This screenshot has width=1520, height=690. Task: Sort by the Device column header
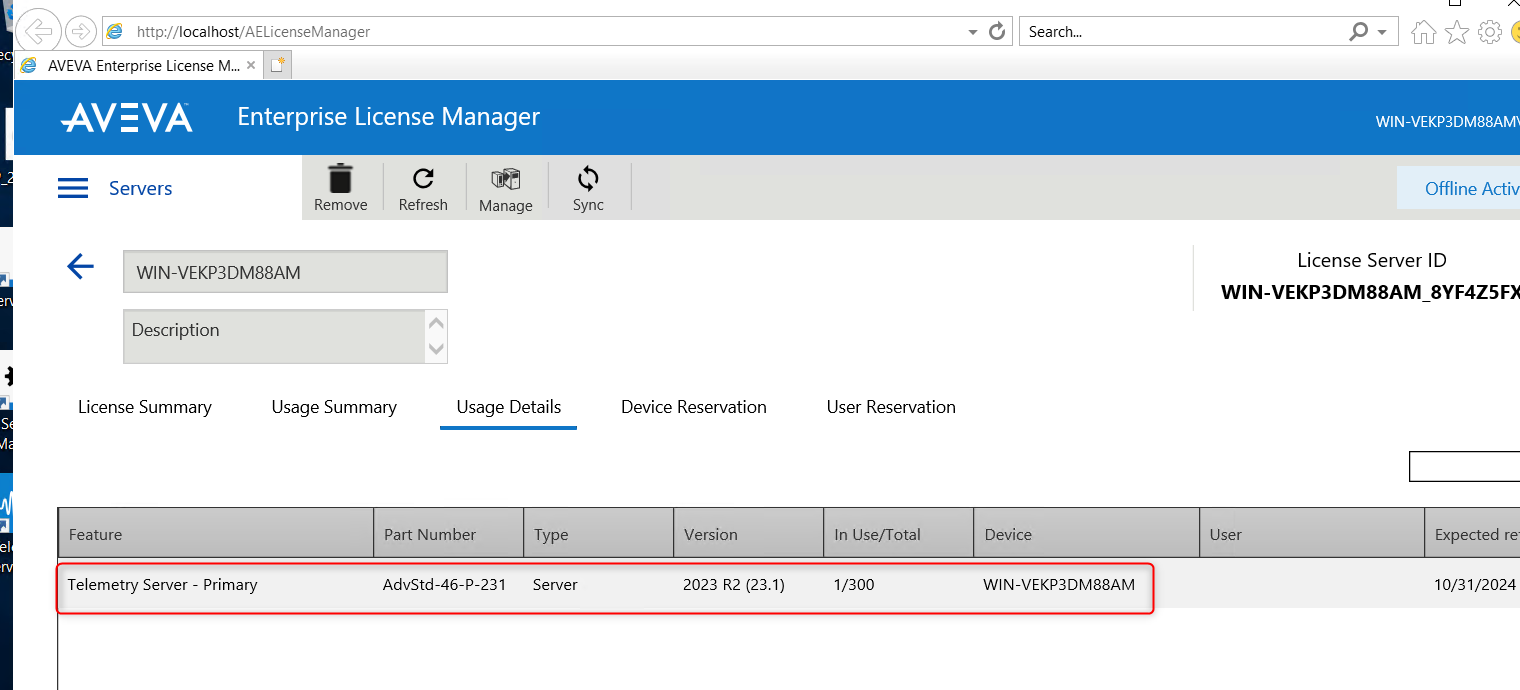[1087, 534]
